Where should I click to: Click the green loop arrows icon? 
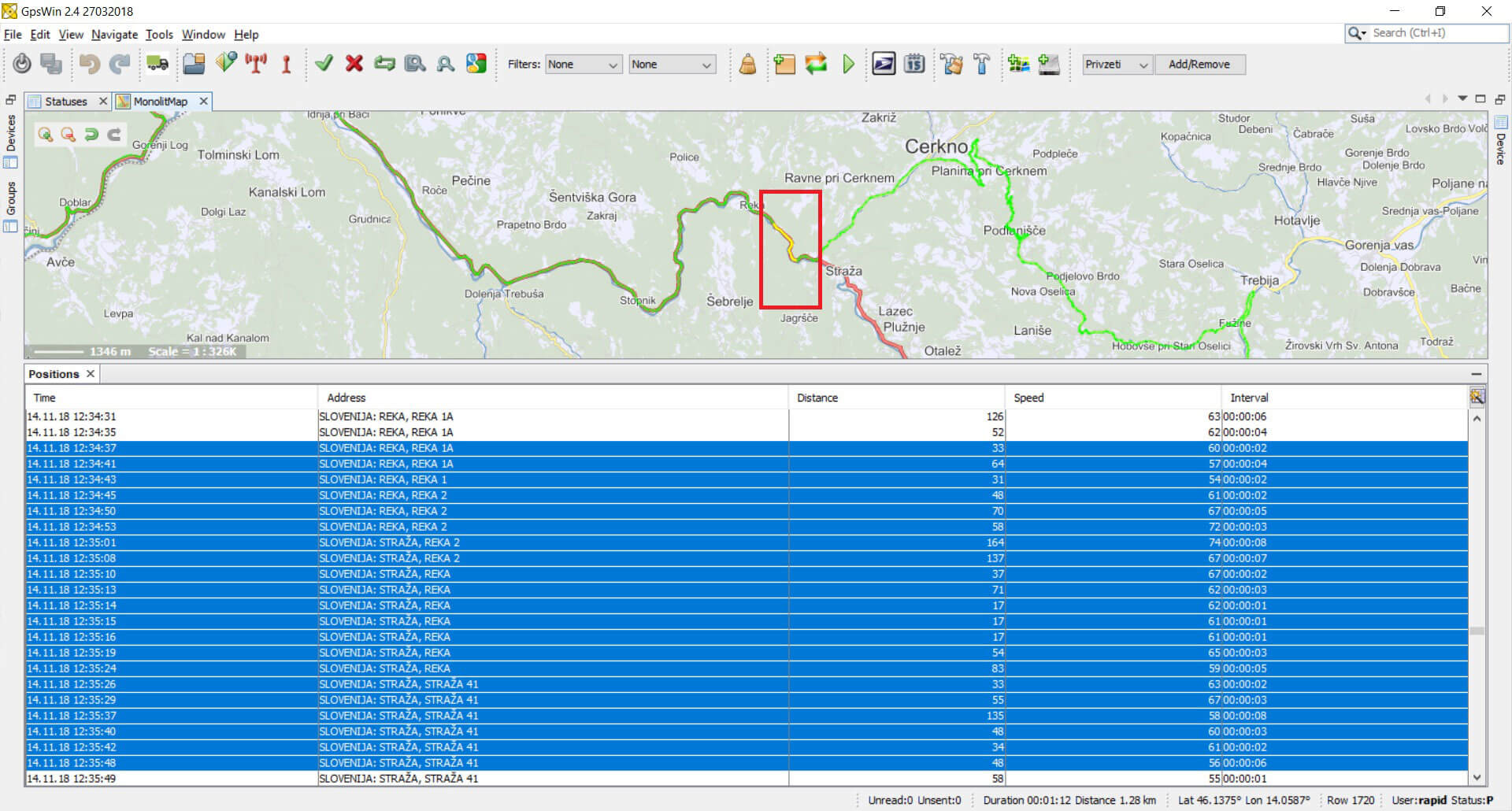384,64
